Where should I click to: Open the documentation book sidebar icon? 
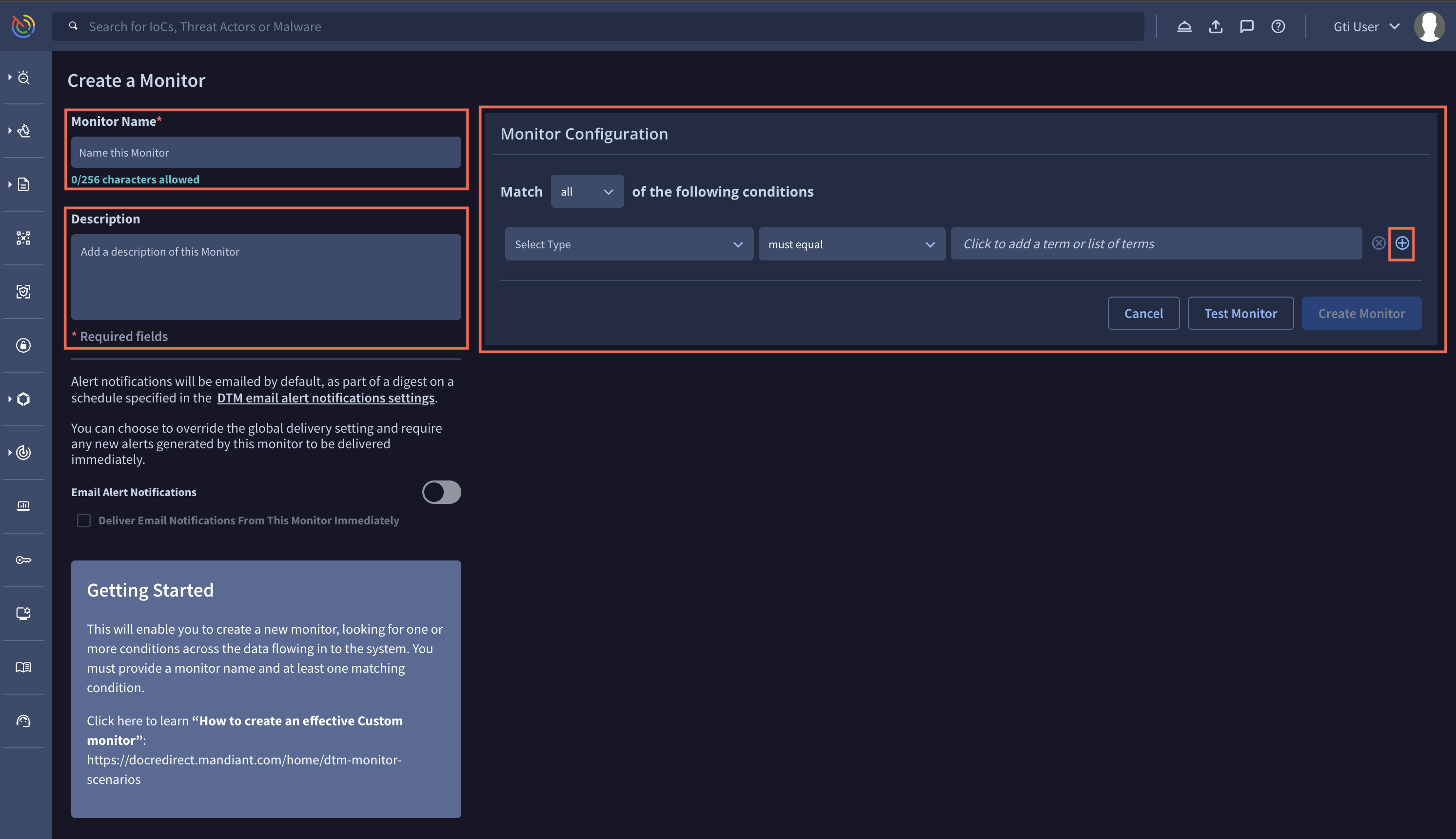(23, 667)
